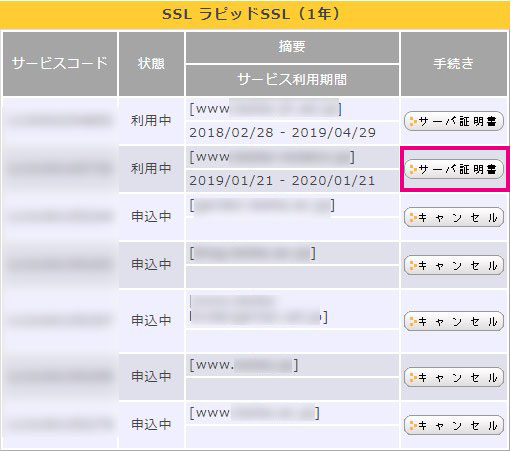Click キャンセル for the two-line domain row
The image size is (511, 451).
454,321
